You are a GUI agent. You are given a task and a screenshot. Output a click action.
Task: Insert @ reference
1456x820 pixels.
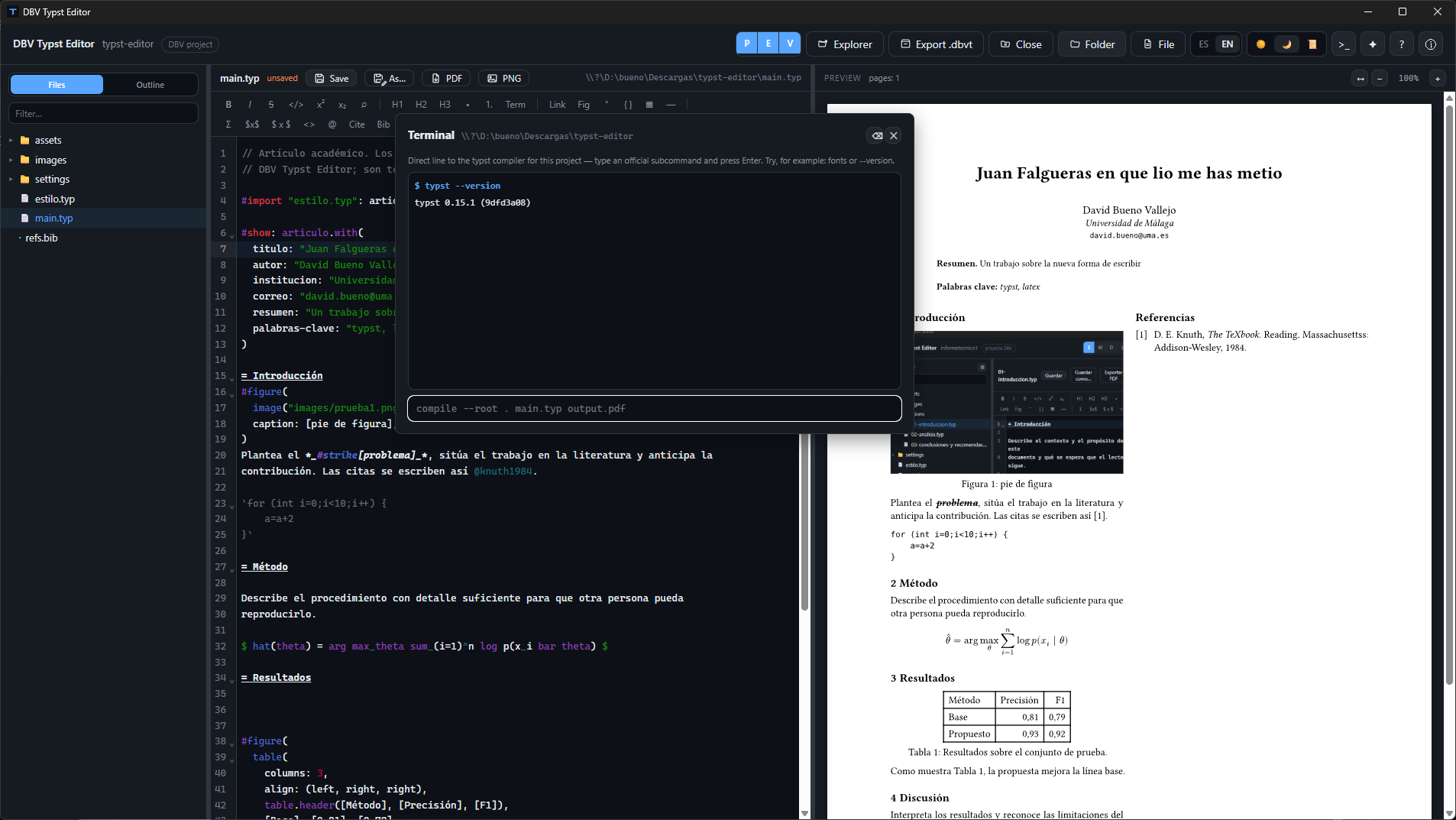pyautogui.click(x=332, y=125)
